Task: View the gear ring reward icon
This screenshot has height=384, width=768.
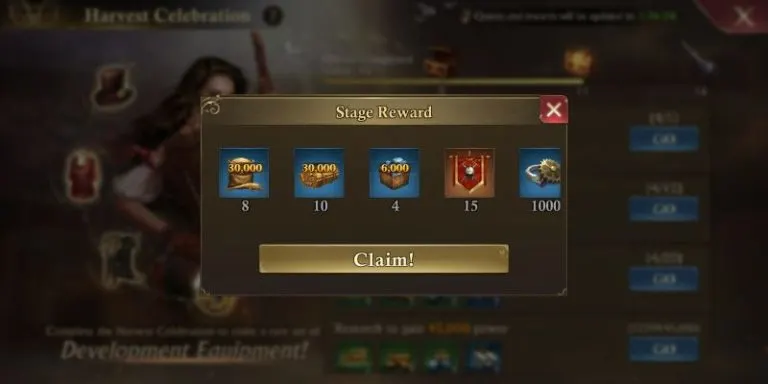Action: tap(540, 173)
